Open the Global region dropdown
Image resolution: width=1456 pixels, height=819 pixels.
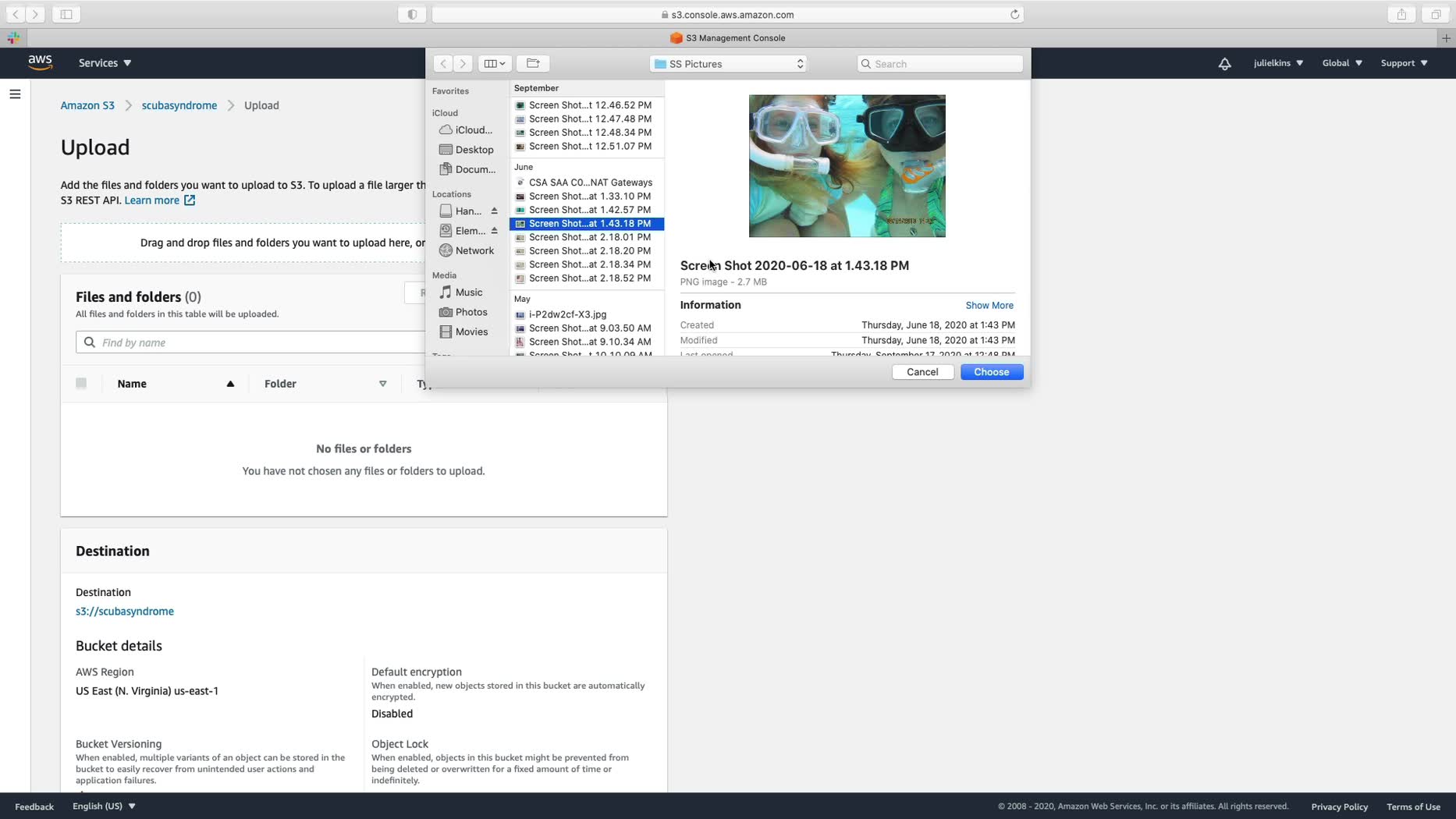pyautogui.click(x=1342, y=63)
